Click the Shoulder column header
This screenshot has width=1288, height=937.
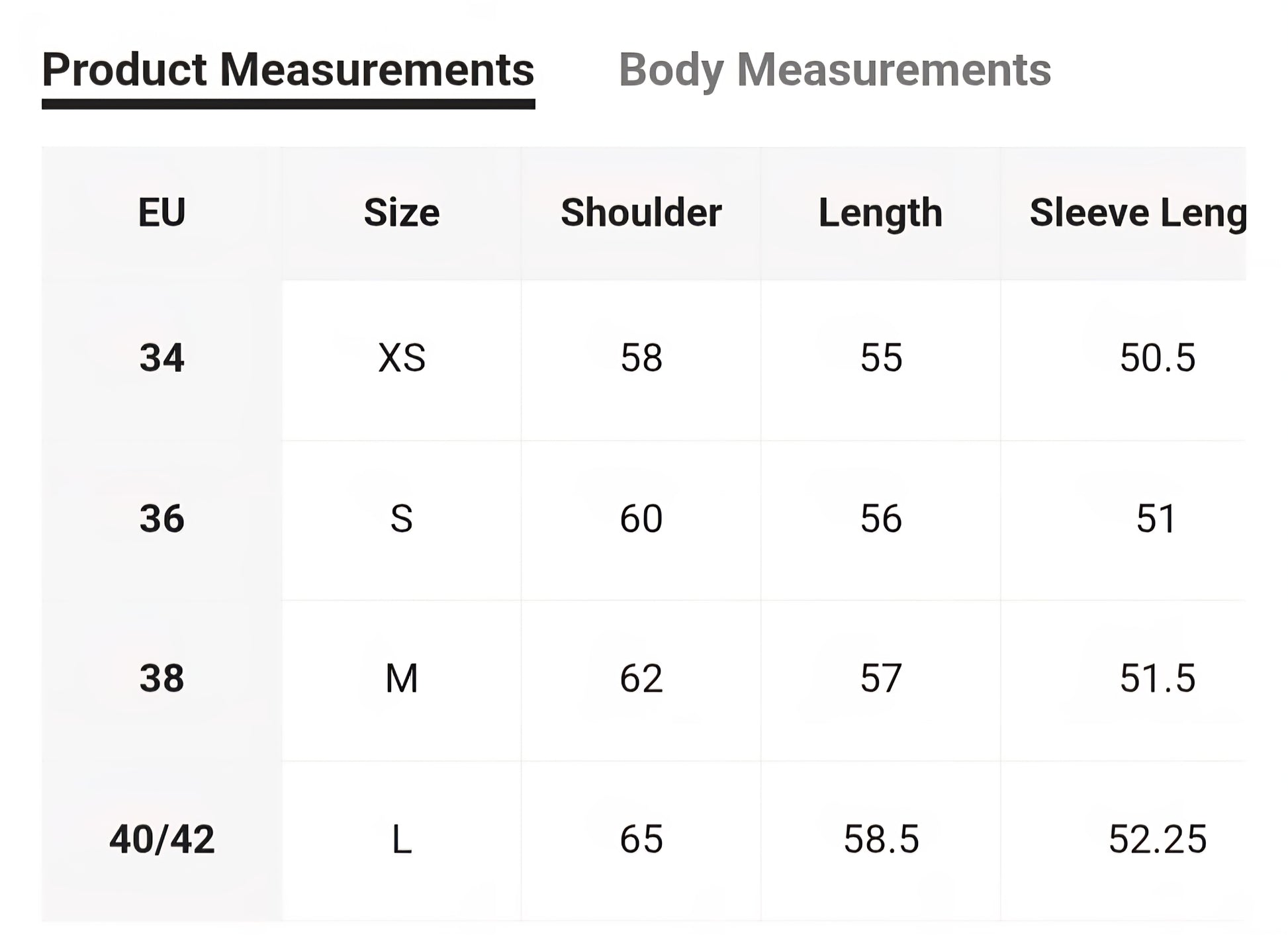[641, 213]
